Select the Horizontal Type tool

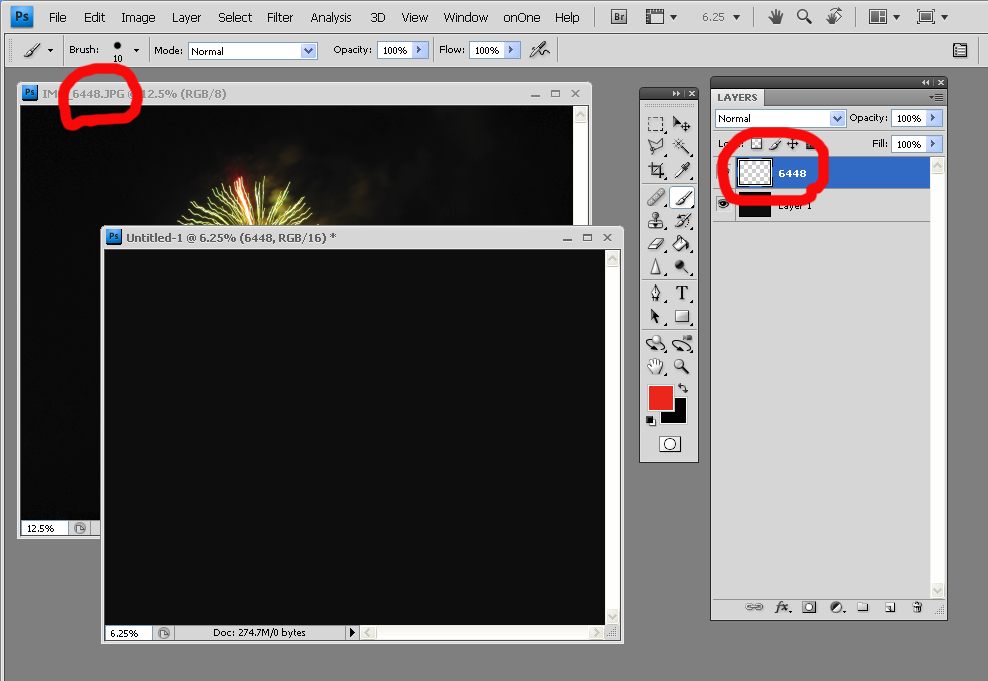(682, 293)
